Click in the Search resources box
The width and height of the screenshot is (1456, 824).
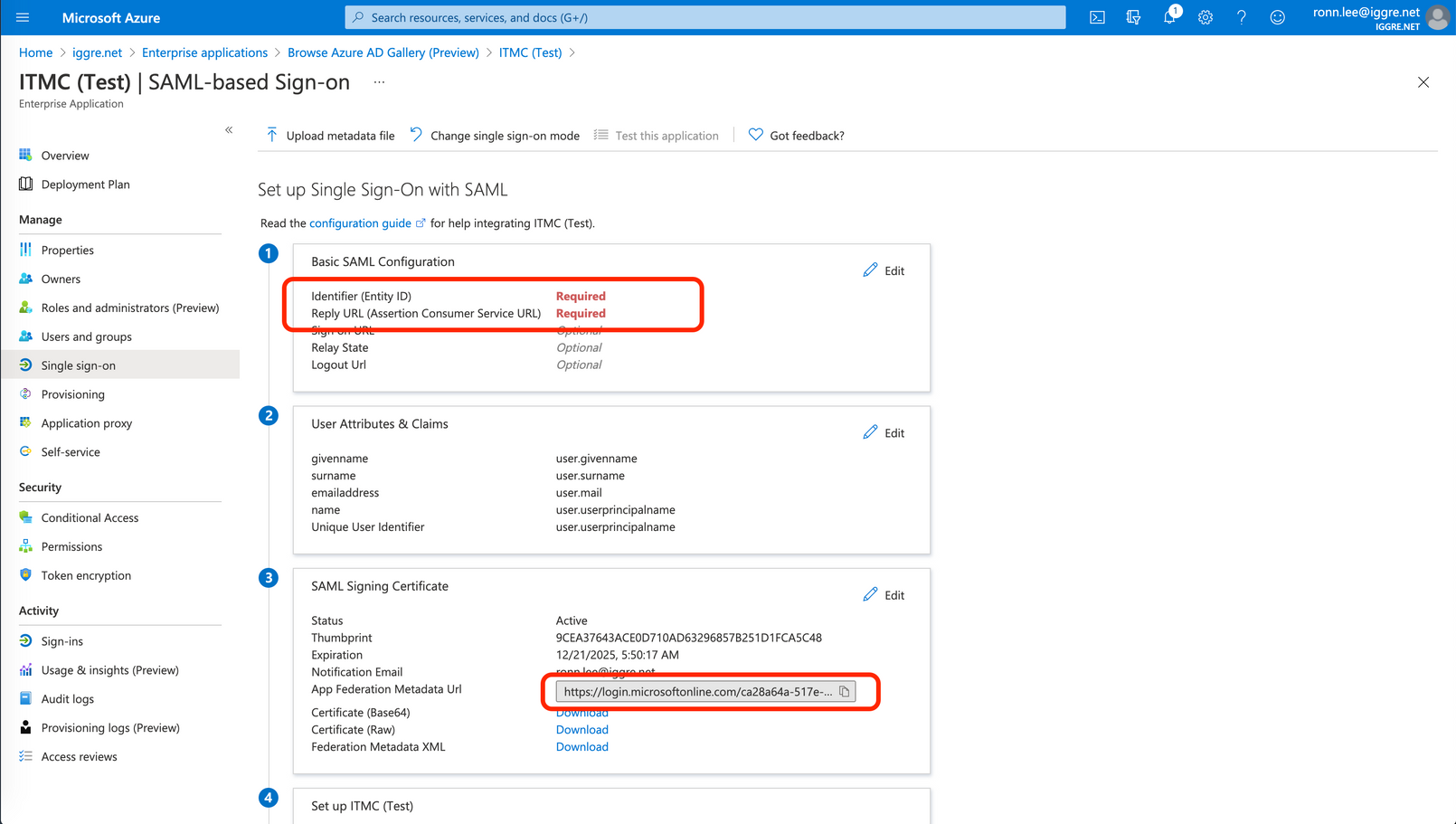[x=704, y=17]
